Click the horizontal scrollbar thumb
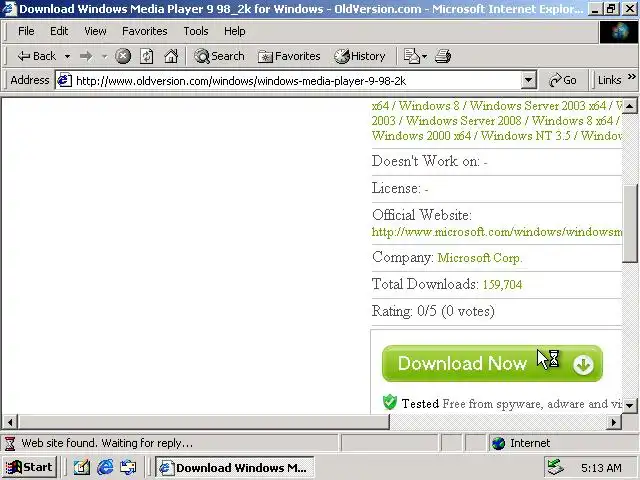This screenshot has width=640, height=480. click(x=204, y=422)
